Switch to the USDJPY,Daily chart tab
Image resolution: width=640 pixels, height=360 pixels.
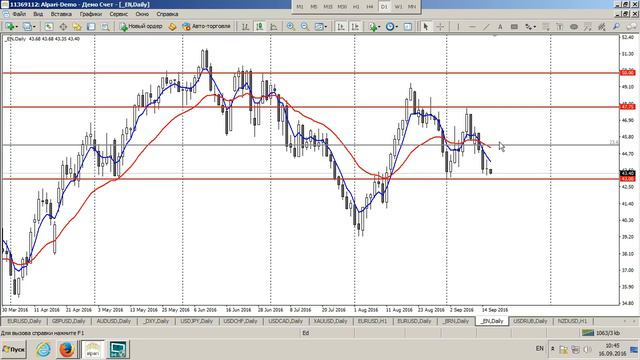click(x=197, y=321)
